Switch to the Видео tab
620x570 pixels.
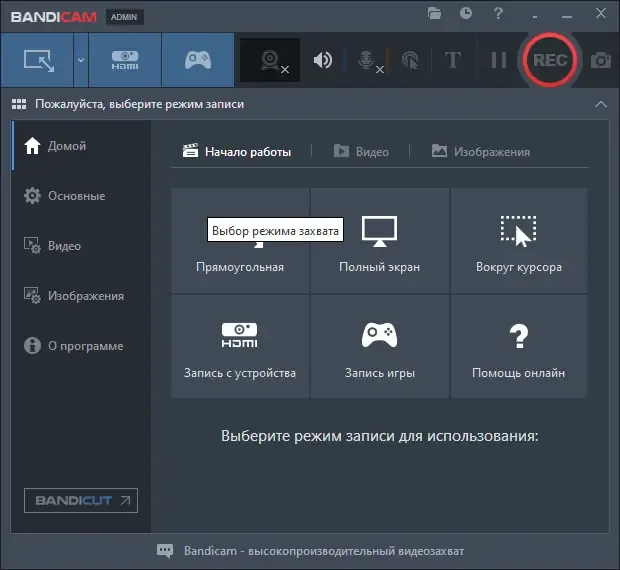pos(361,152)
